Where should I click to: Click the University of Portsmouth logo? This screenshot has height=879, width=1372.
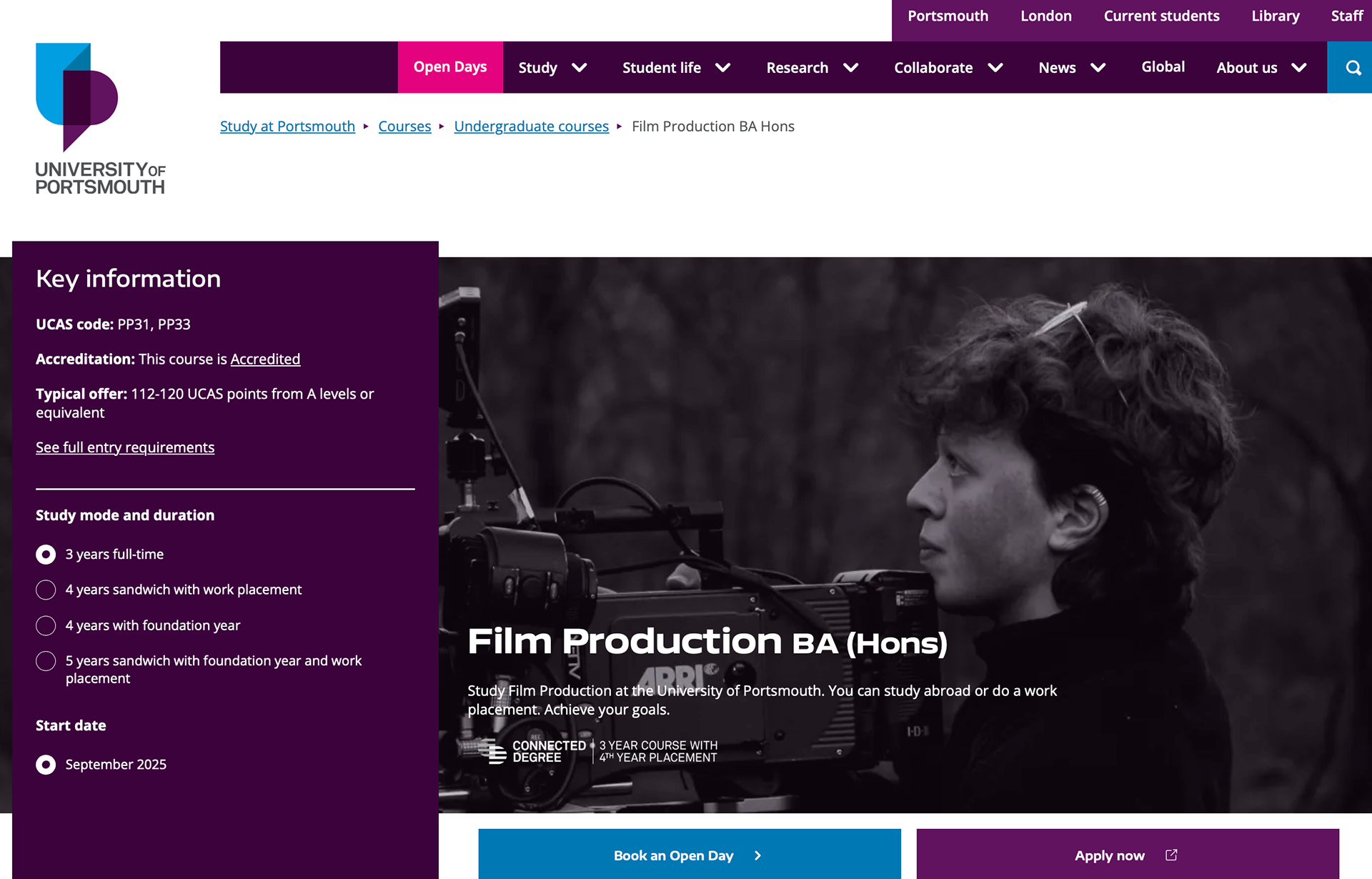pyautogui.click(x=100, y=118)
